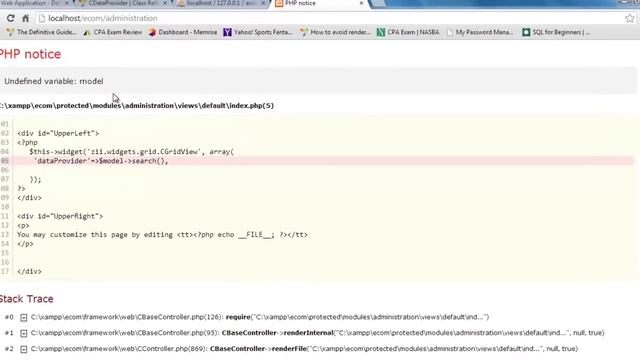Click the Memrise bookmark favicon

152,32
